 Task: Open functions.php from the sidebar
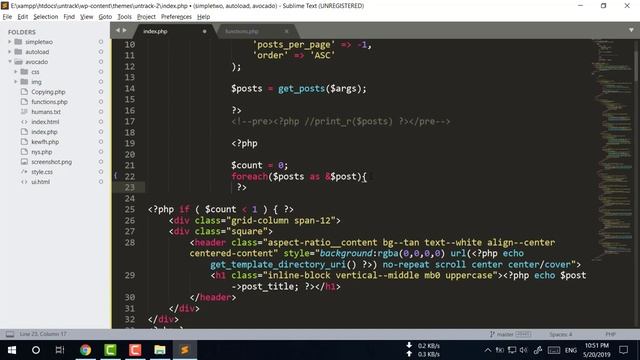[x=49, y=102]
